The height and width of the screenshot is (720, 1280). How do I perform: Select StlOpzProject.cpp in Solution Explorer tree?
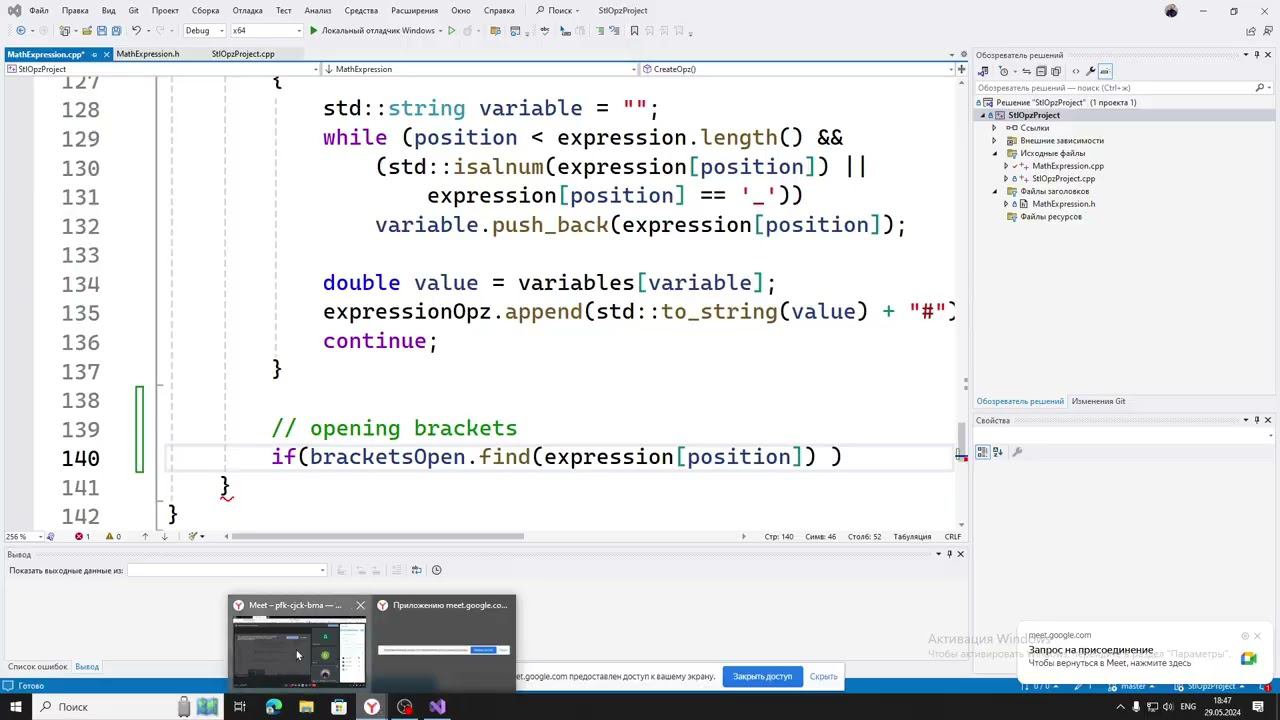tap(1064, 179)
